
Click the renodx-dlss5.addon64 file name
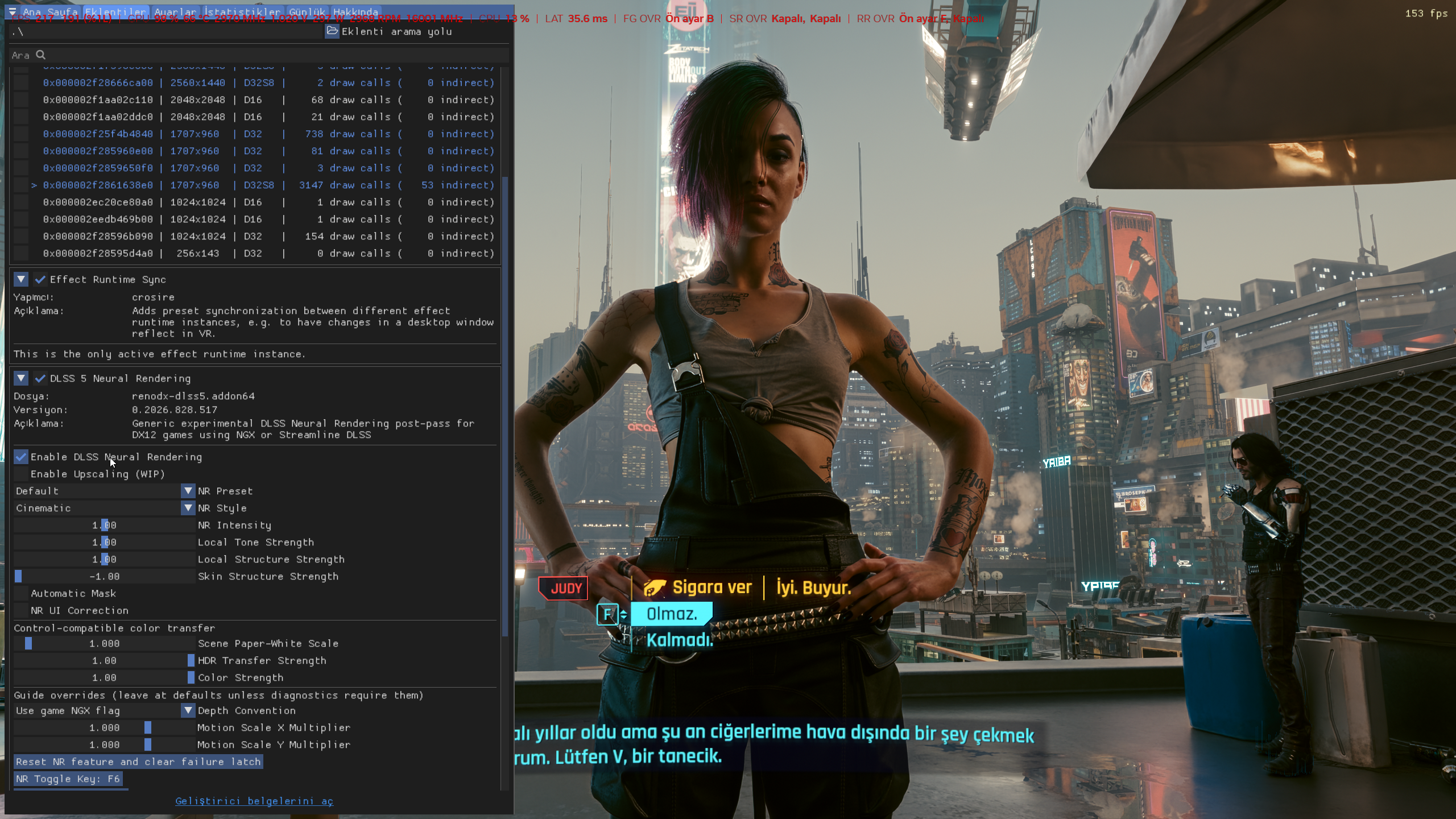coord(193,396)
